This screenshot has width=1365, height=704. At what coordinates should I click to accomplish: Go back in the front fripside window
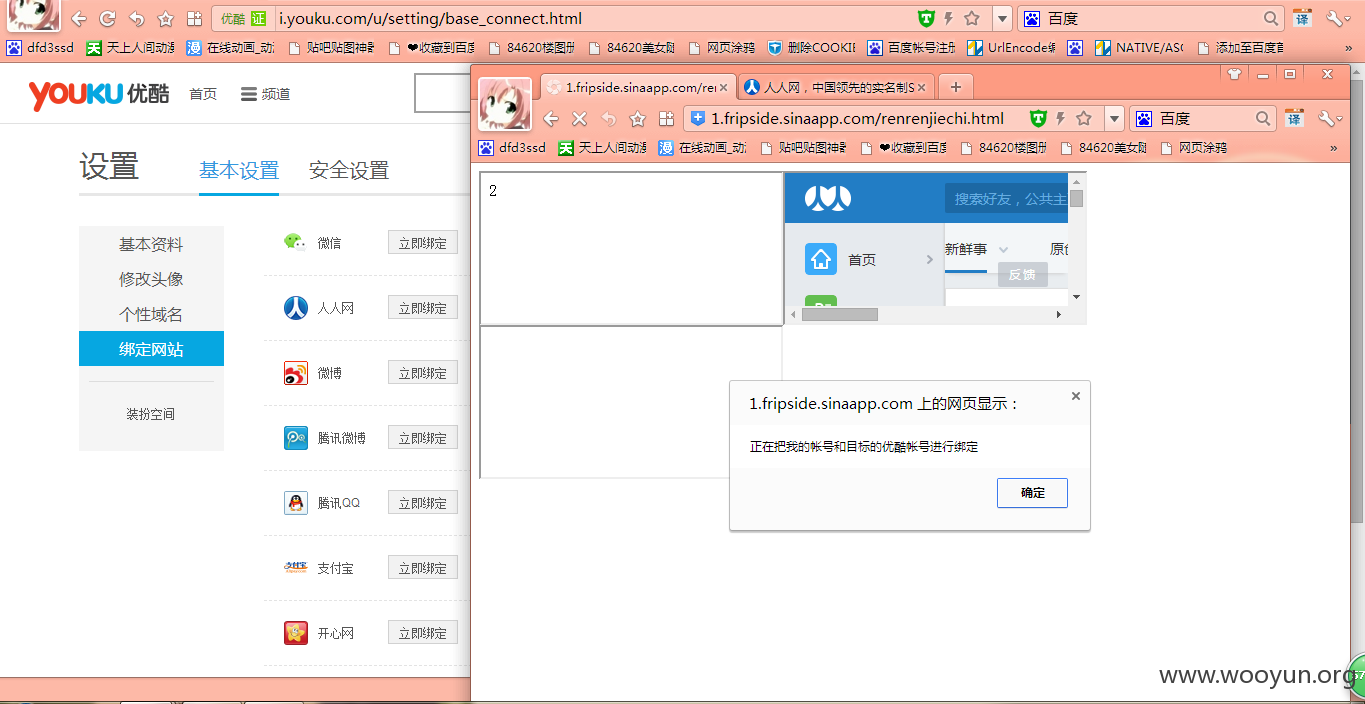coord(550,119)
